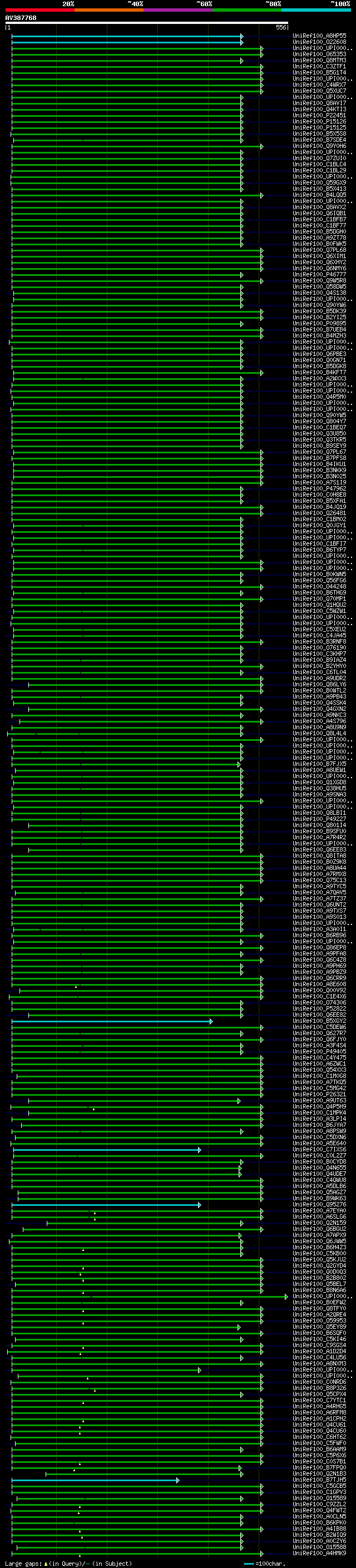Select hit UniRef100_Q86LY6
The image size is (356, 1568).
click(319, 684)
